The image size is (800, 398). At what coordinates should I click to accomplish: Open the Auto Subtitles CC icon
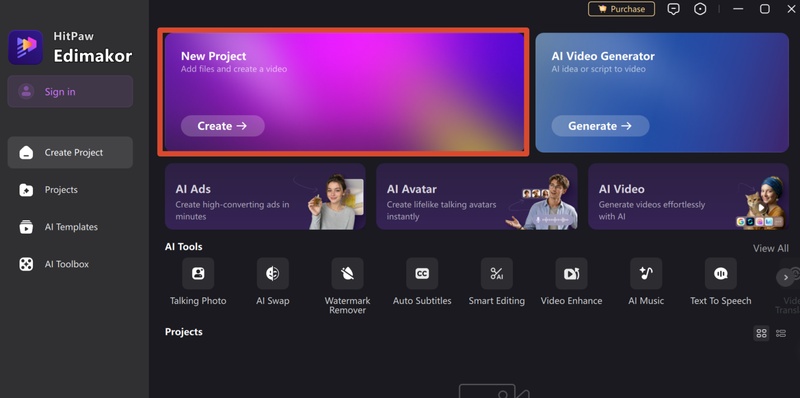click(422, 273)
